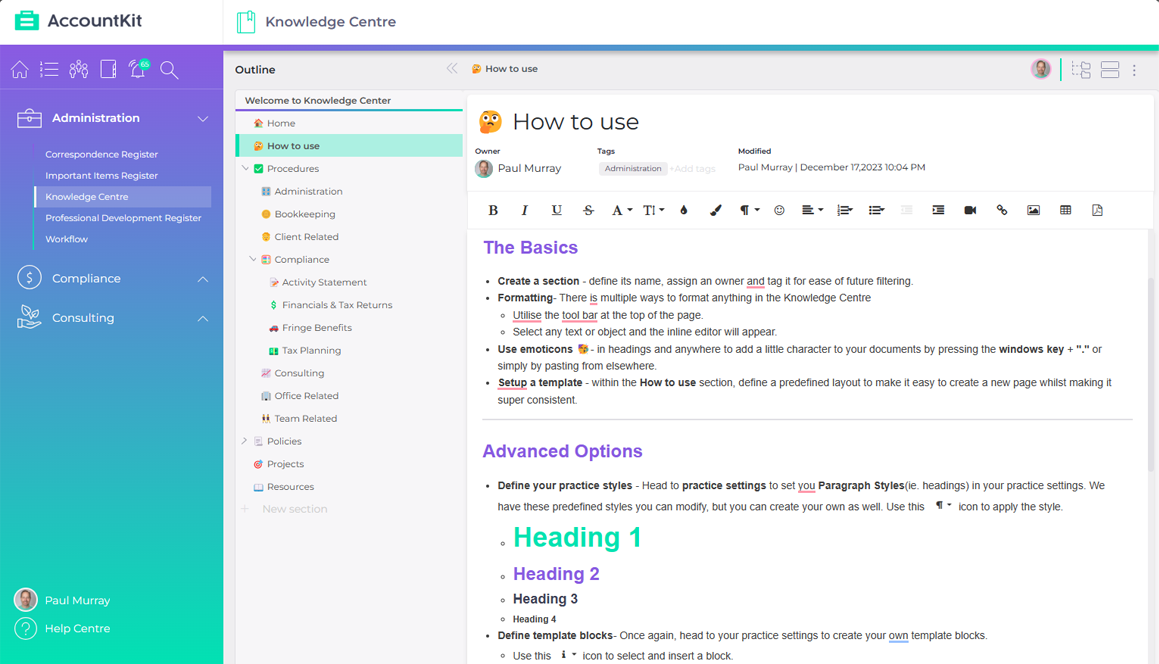Open Correspondence Register
This screenshot has height=664, width=1159.
(101, 155)
